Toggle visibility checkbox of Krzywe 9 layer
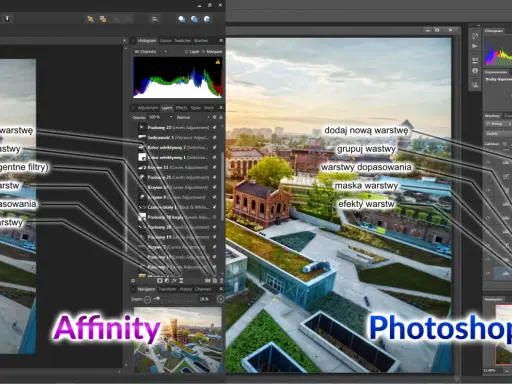 [x=215, y=197]
